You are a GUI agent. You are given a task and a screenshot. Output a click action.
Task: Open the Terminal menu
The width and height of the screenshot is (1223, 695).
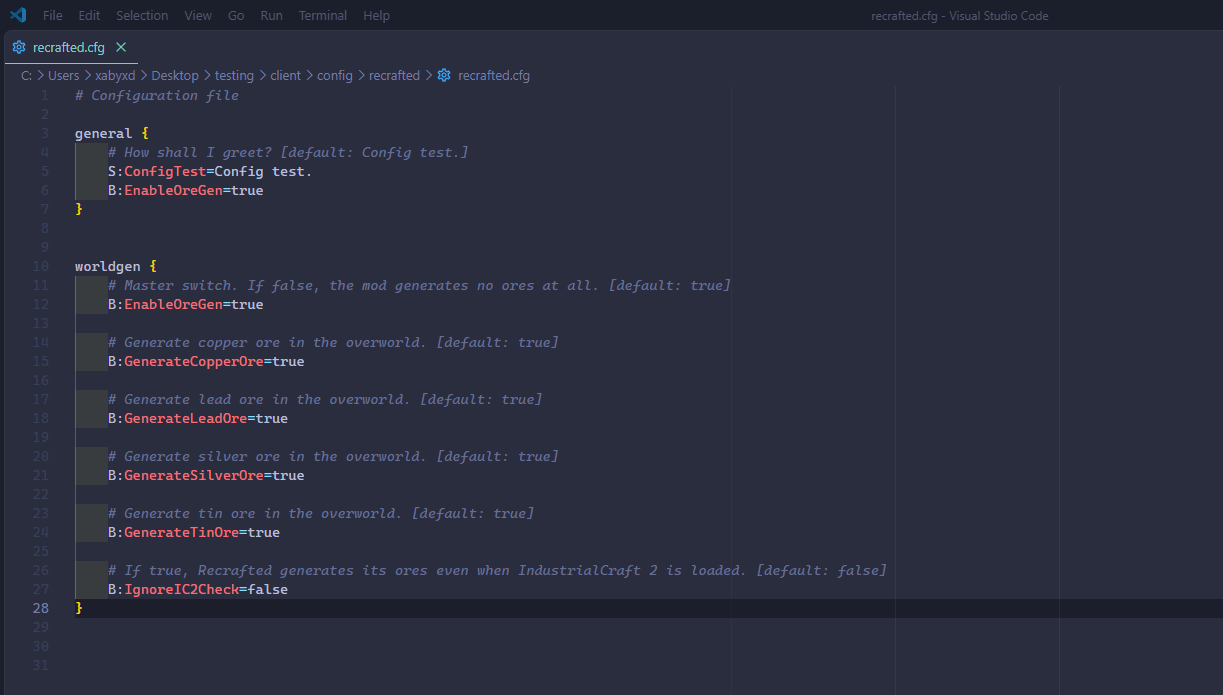pos(323,15)
